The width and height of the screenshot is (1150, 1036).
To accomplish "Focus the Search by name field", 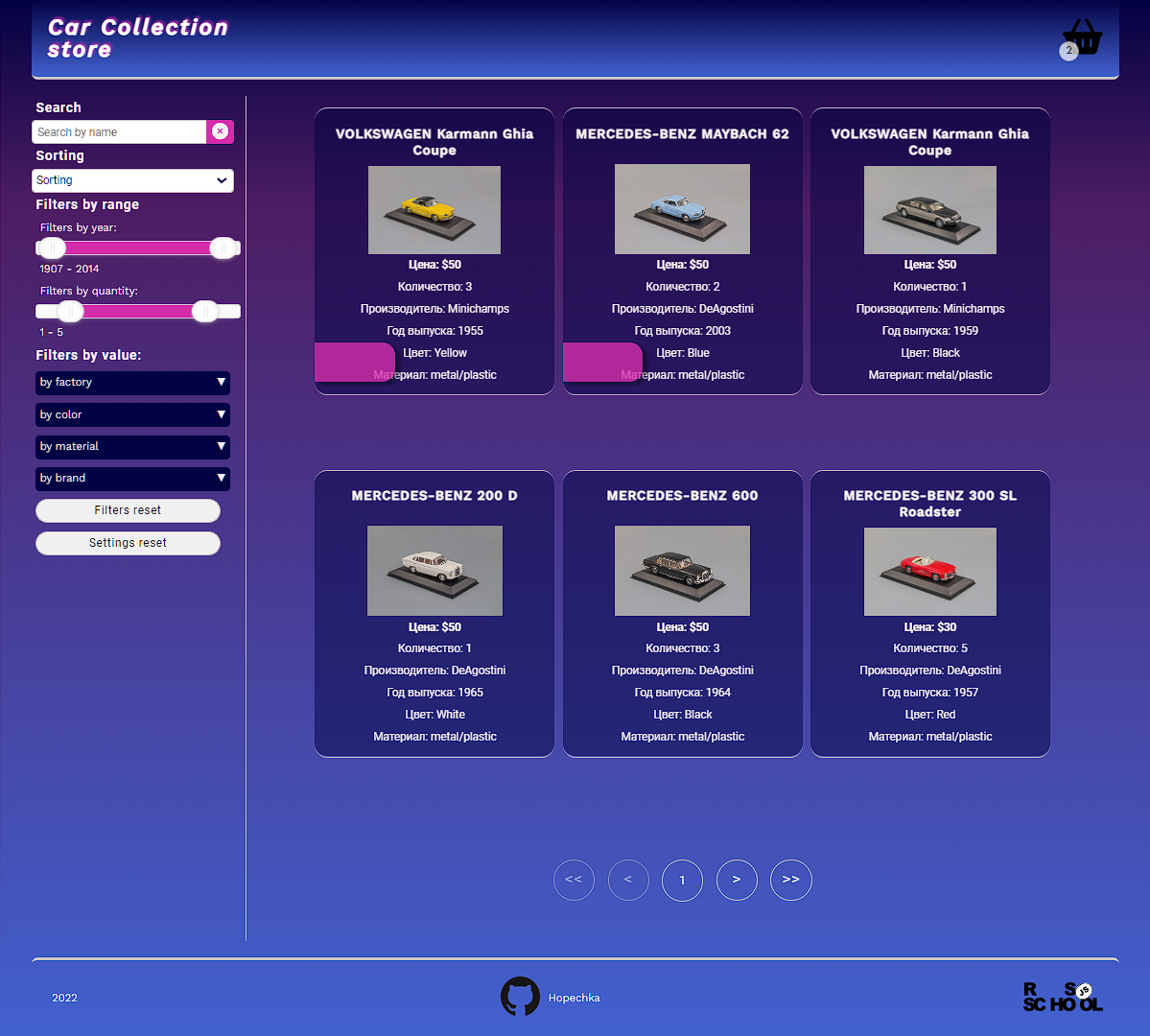I will point(120,132).
